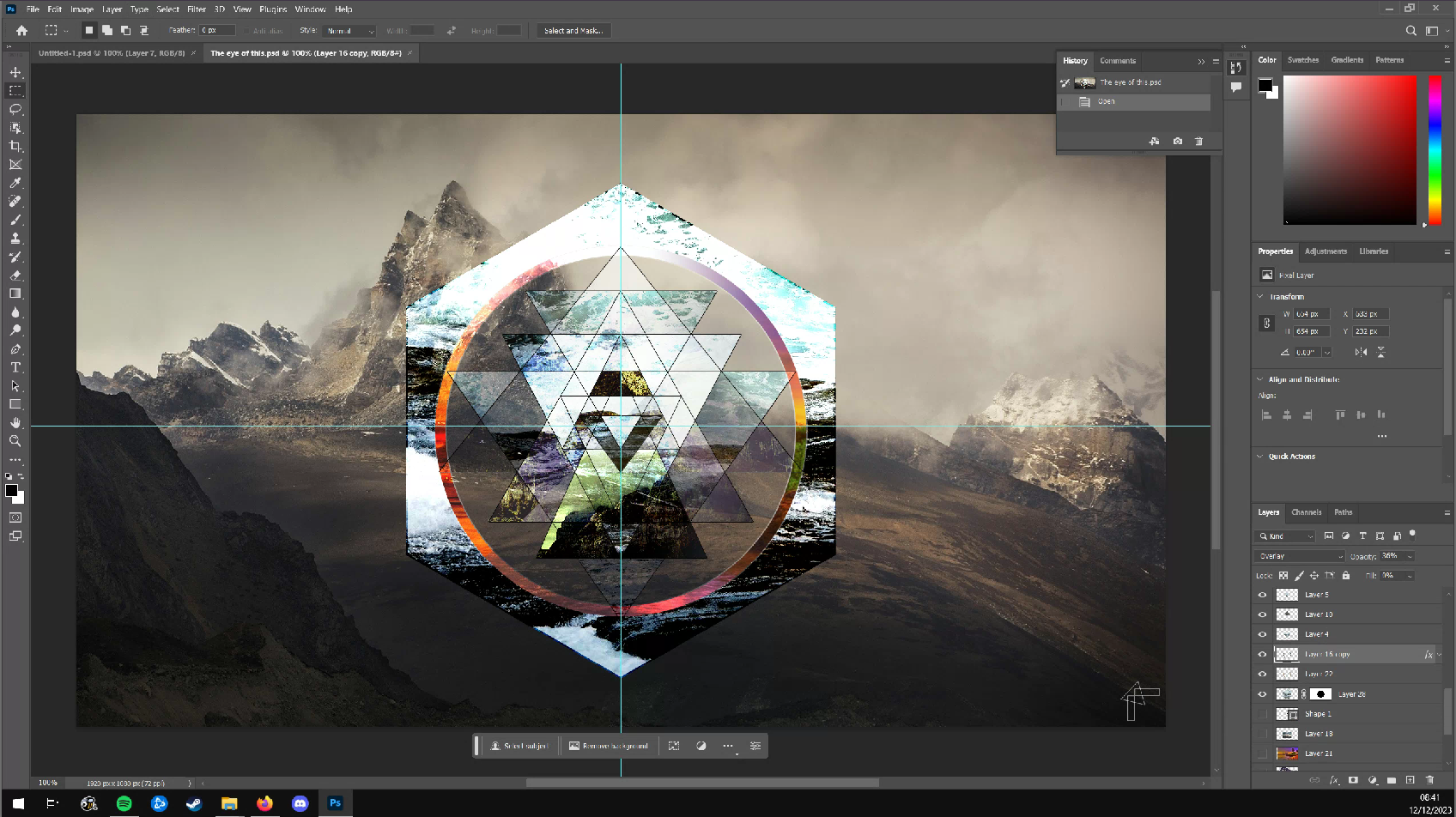Show the hidden Shape 1 layer
The width and height of the screenshot is (1456, 817).
tap(1262, 714)
